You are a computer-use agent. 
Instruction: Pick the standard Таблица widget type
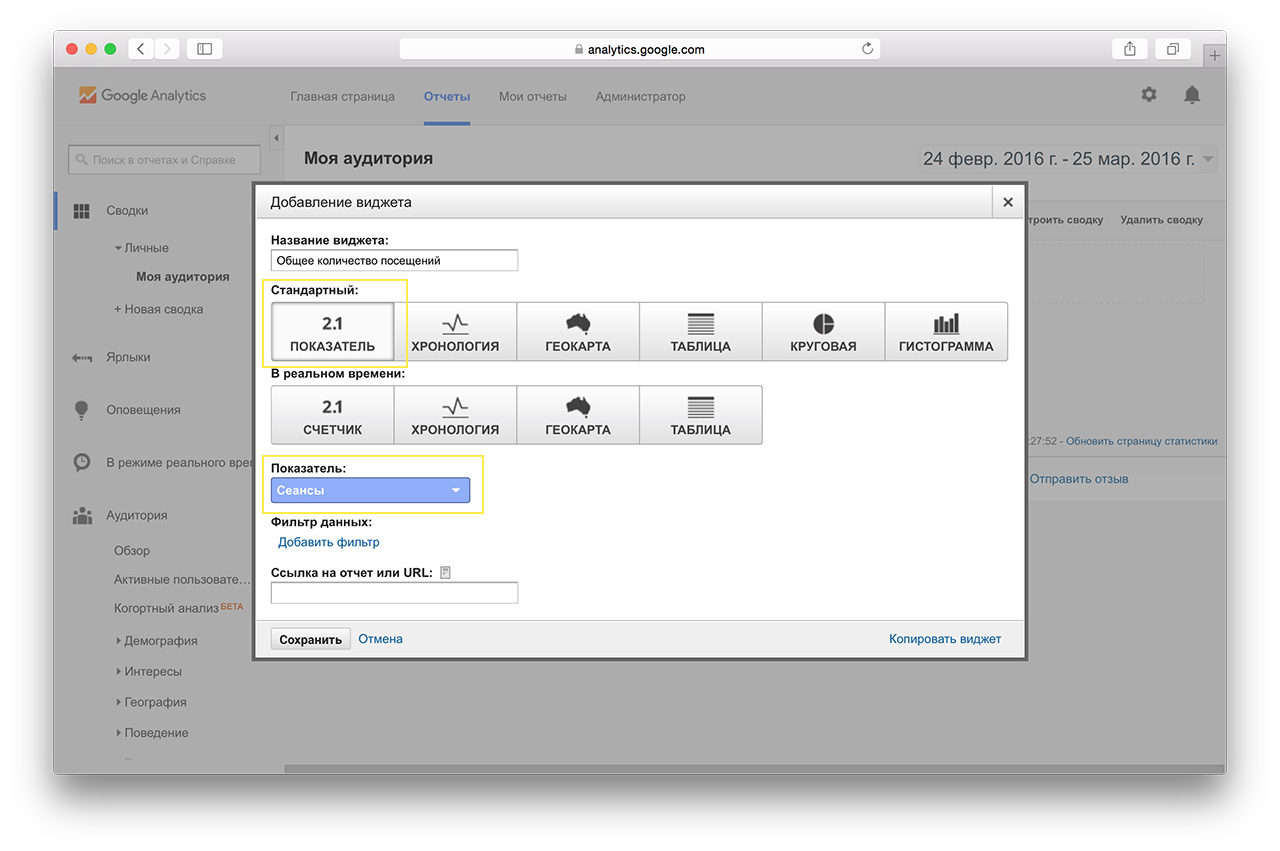pyautogui.click(x=700, y=332)
